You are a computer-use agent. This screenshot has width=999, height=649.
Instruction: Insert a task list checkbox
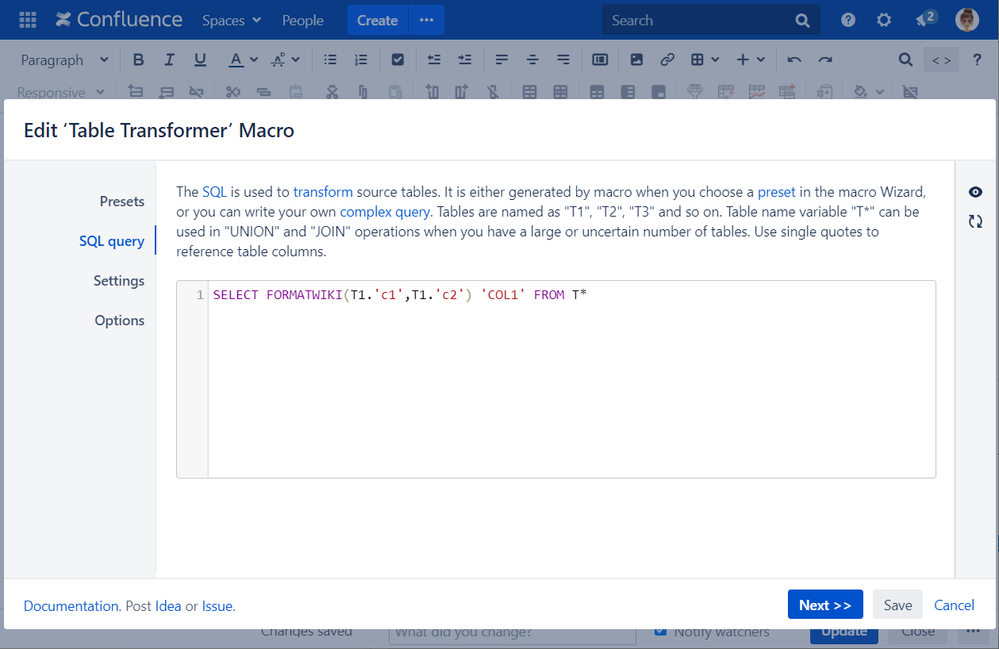coord(398,60)
